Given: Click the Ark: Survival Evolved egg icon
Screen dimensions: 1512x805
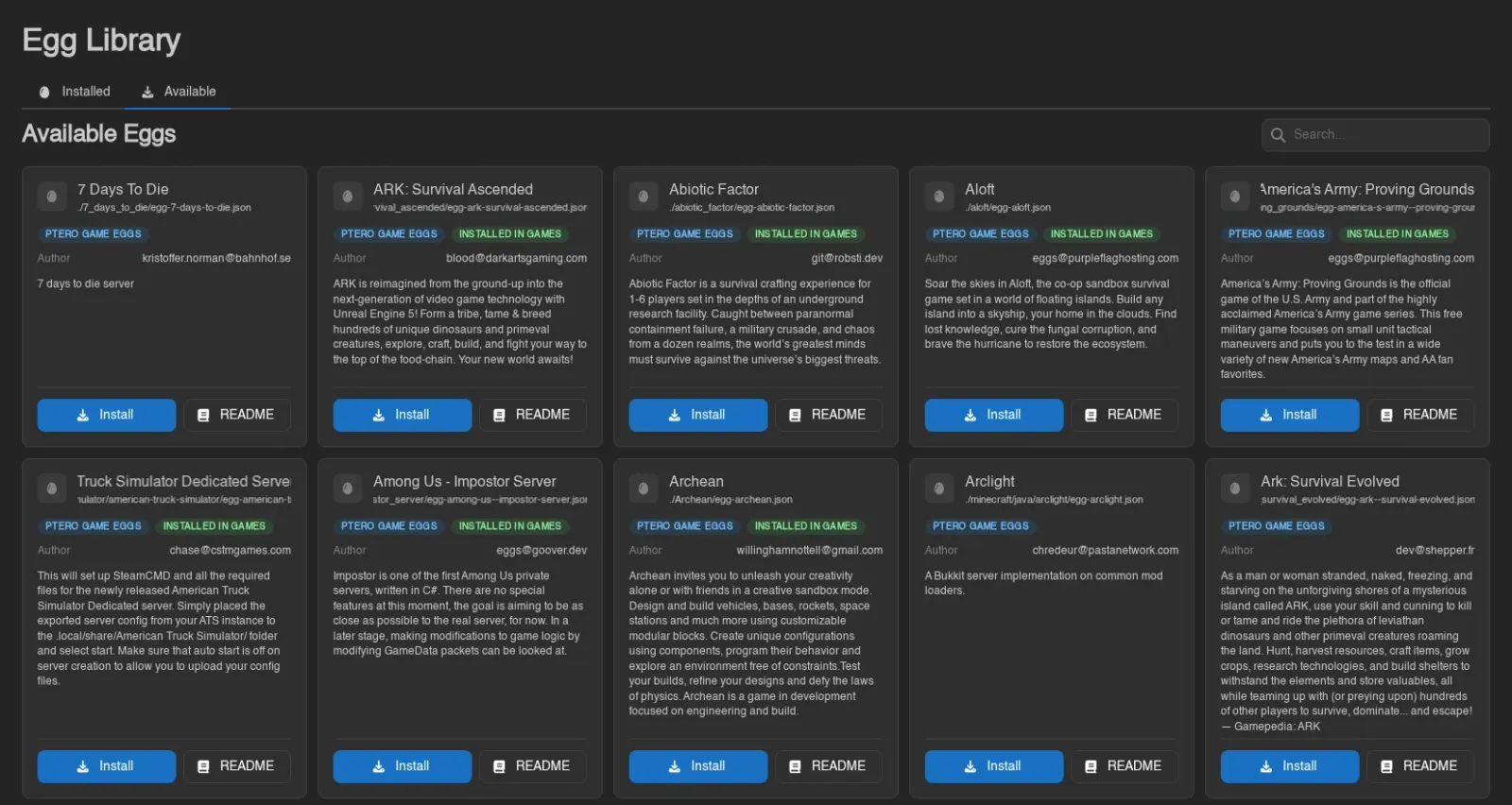Looking at the screenshot, I should click(x=1235, y=488).
